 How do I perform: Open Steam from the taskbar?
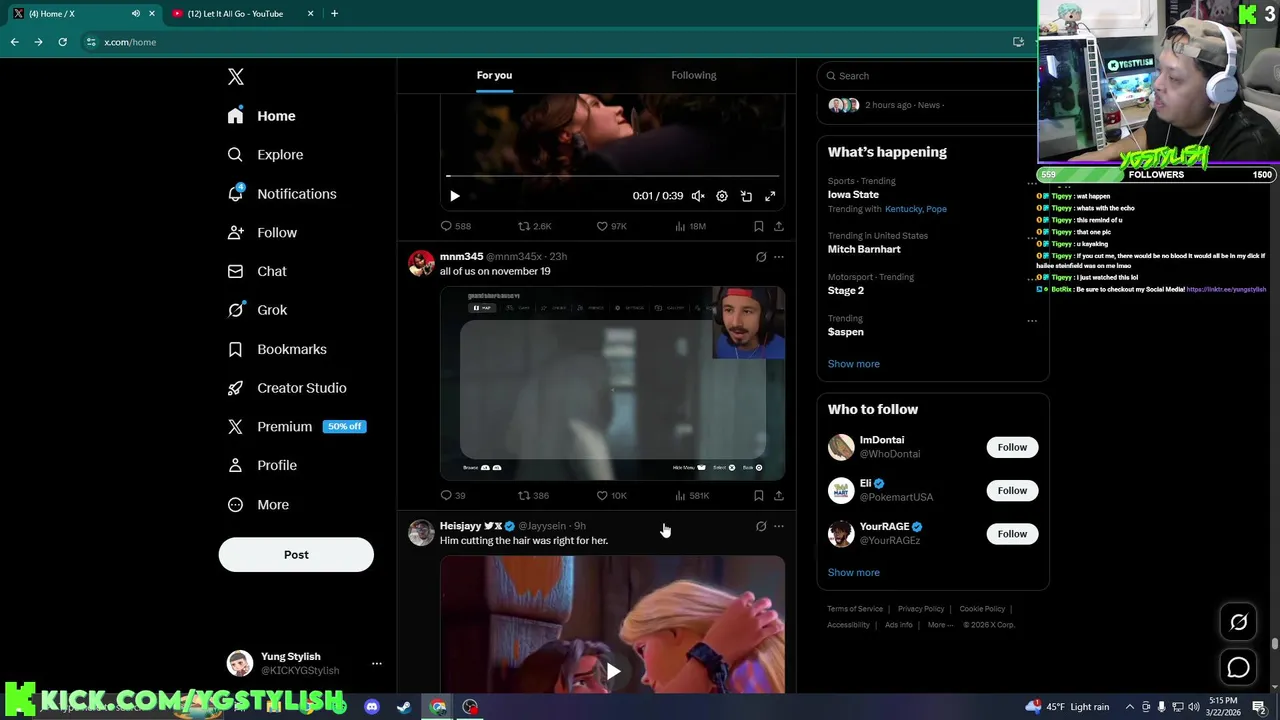(404, 707)
